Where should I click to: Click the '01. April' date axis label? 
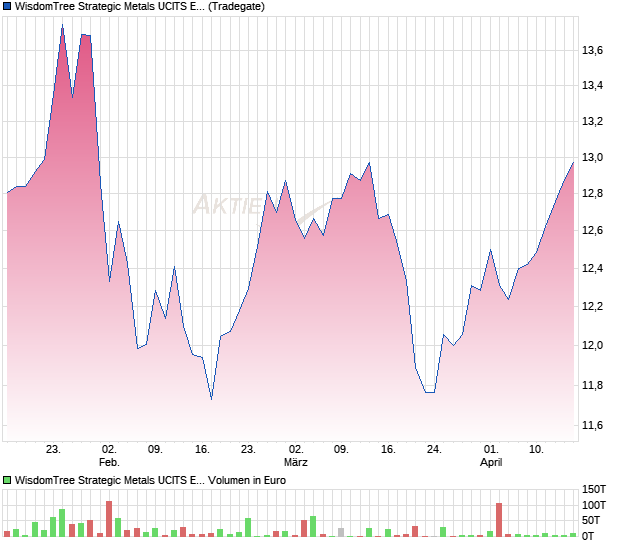[491, 455]
